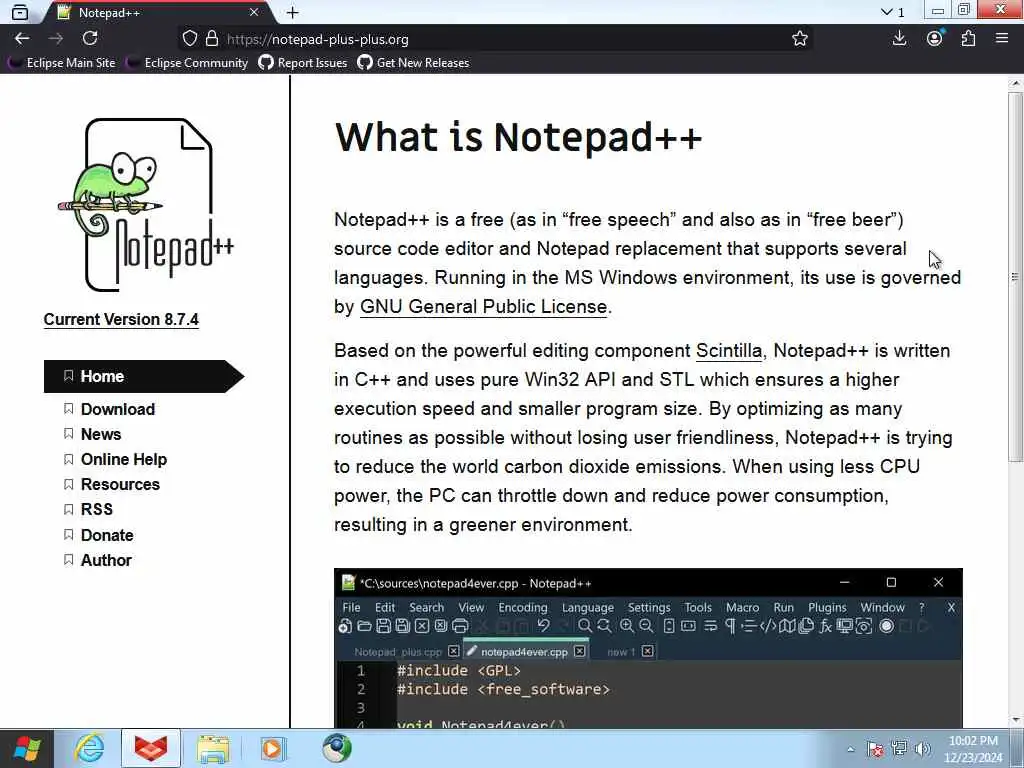Image resolution: width=1024 pixels, height=768 pixels.
Task: Open the taskbar clock showing 10:02 PM
Action: (972, 749)
